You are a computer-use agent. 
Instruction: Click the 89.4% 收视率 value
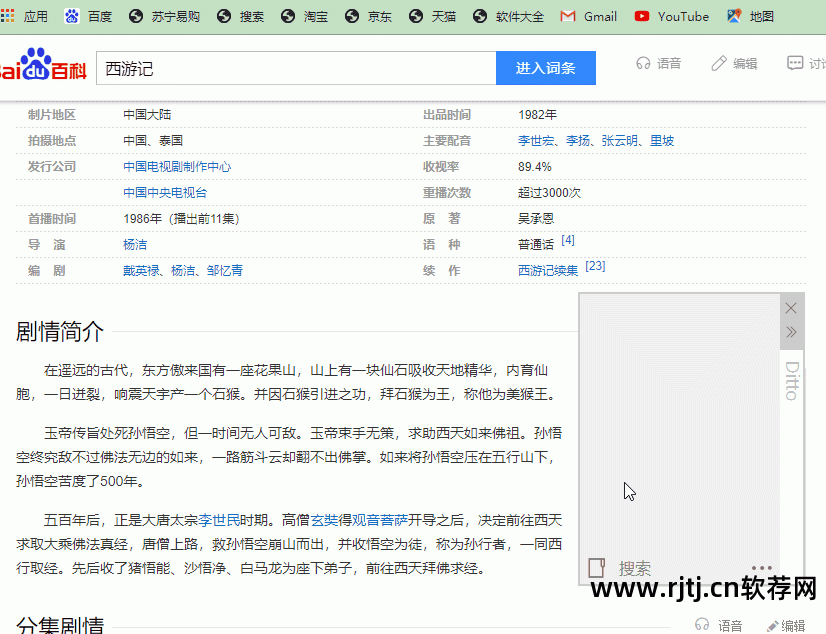(x=535, y=167)
